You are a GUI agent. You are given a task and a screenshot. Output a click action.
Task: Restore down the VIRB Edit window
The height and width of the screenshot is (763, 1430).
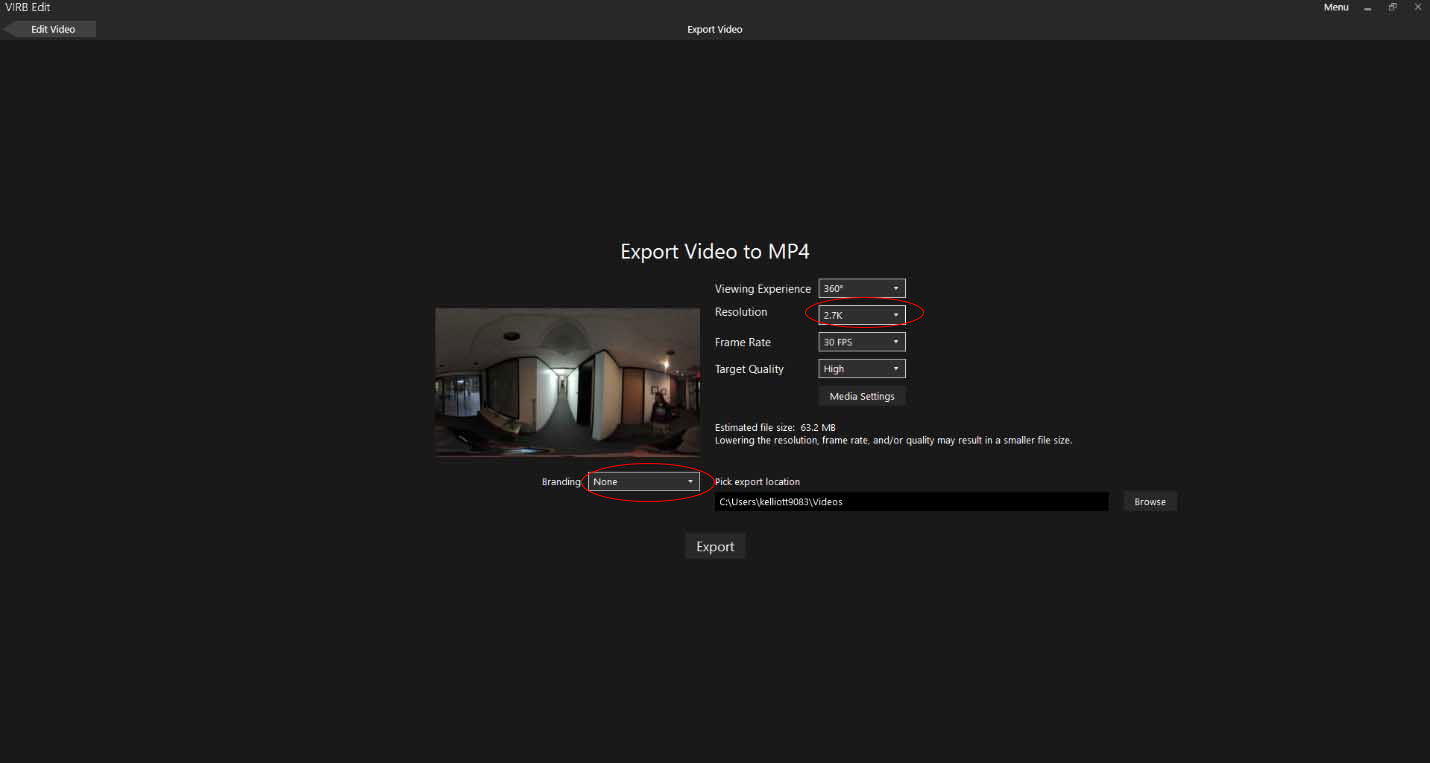[1392, 8]
